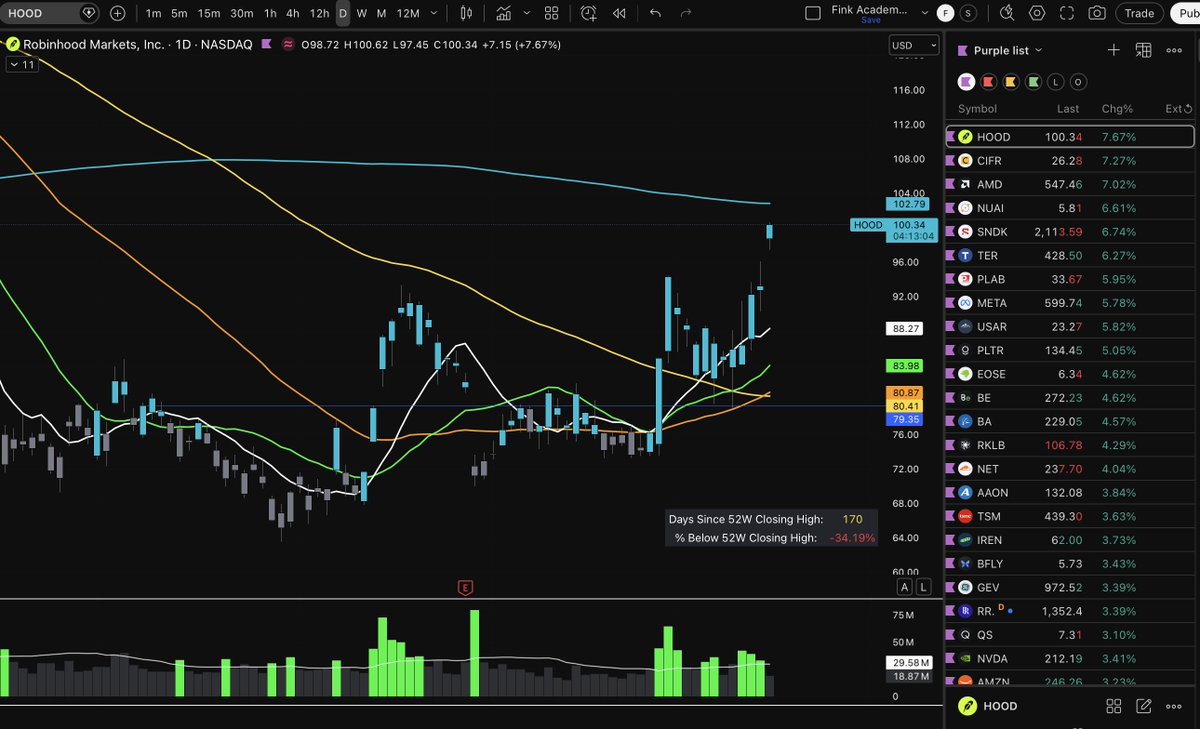Sort watchlist by Symbol column

point(977,108)
